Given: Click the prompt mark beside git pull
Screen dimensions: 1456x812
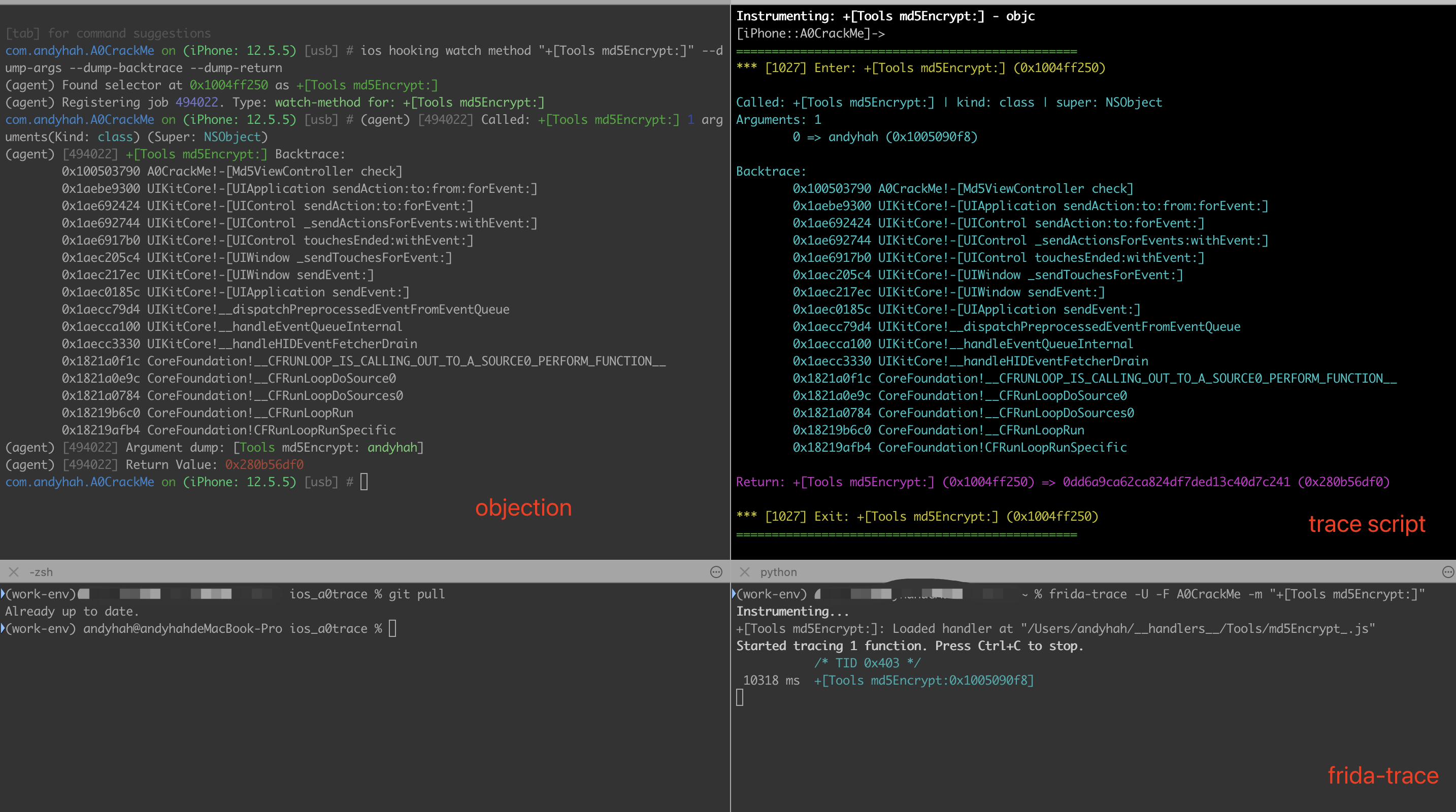Looking at the screenshot, I should click(3, 593).
